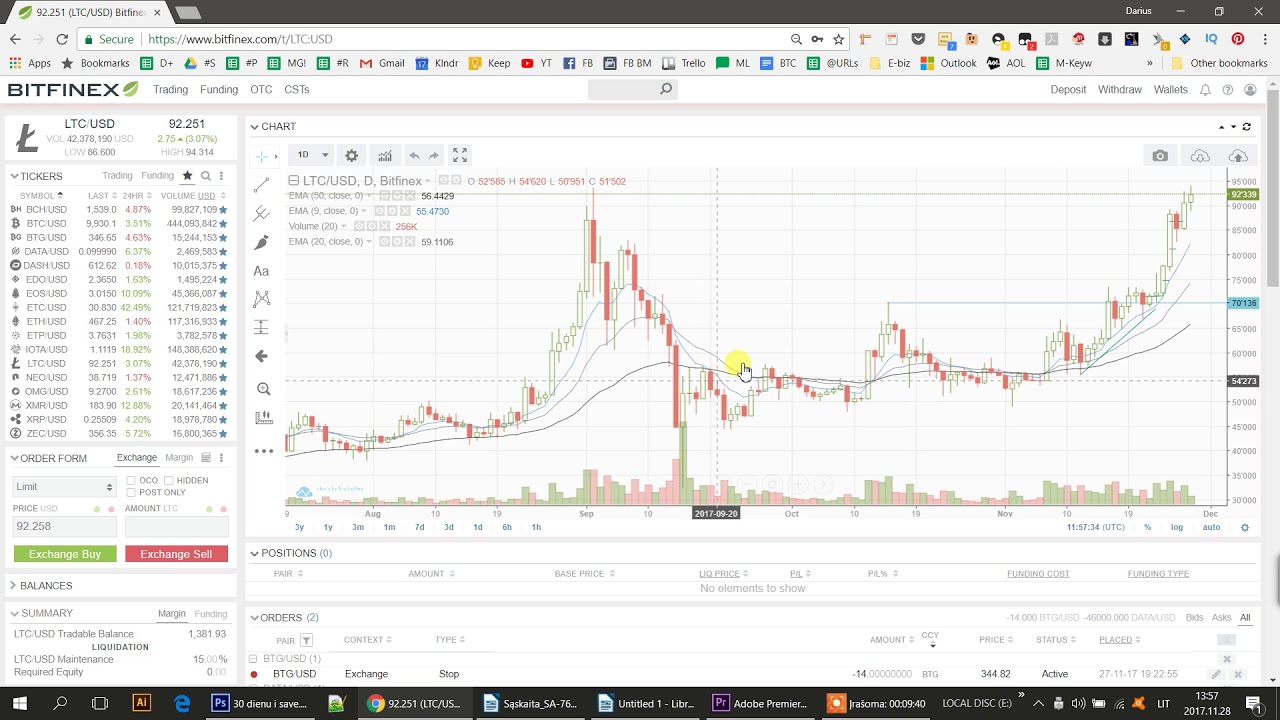The image size is (1280, 720).
Task: Switch order form to Exchange tab
Action: 136,458
